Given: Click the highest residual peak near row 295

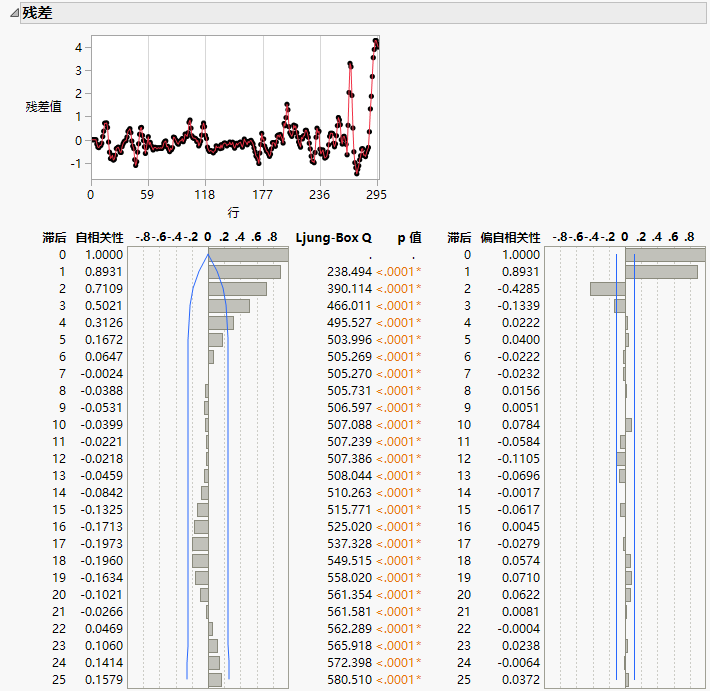Looking at the screenshot, I should coord(376,41).
